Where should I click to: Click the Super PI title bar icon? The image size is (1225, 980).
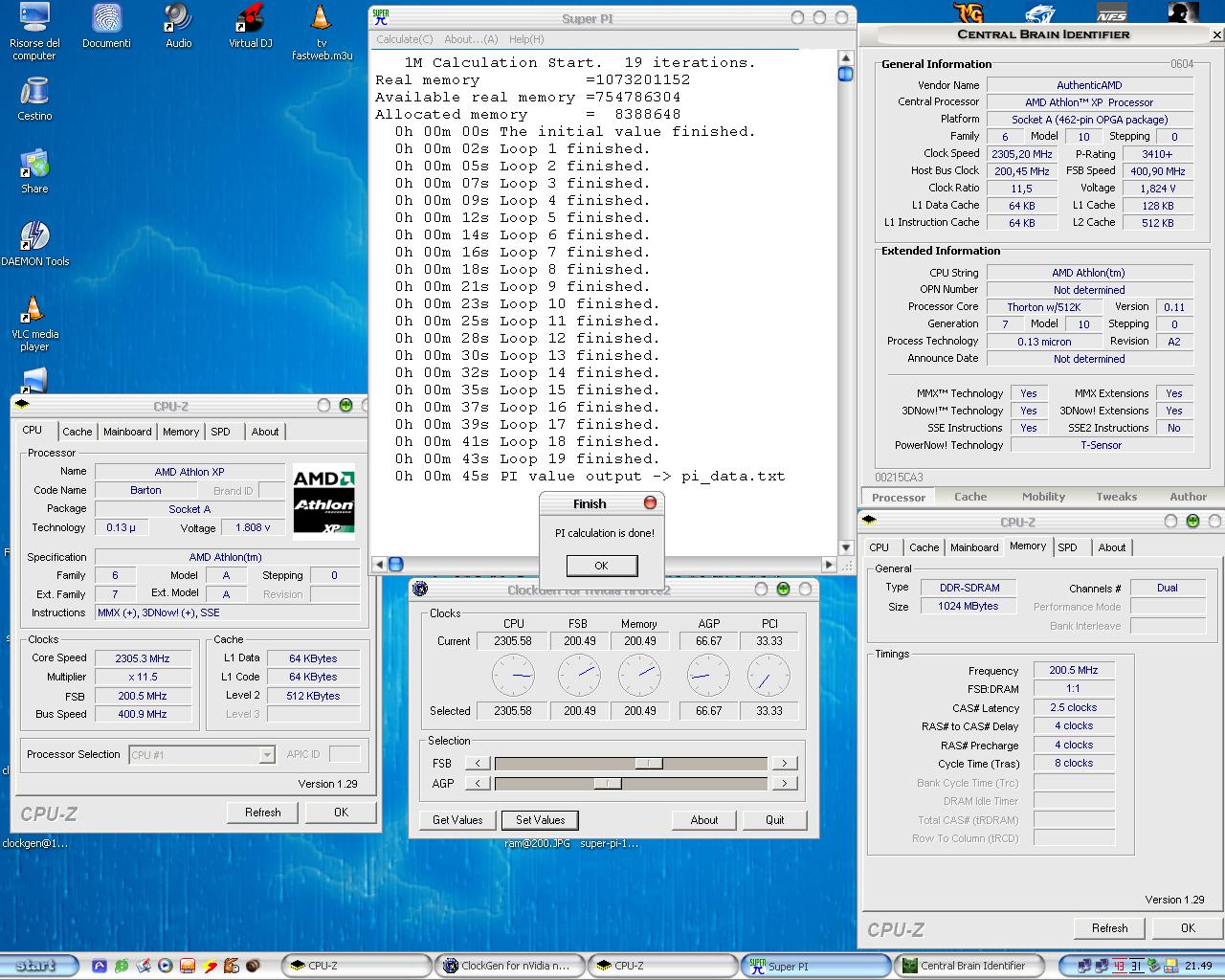click(x=381, y=17)
